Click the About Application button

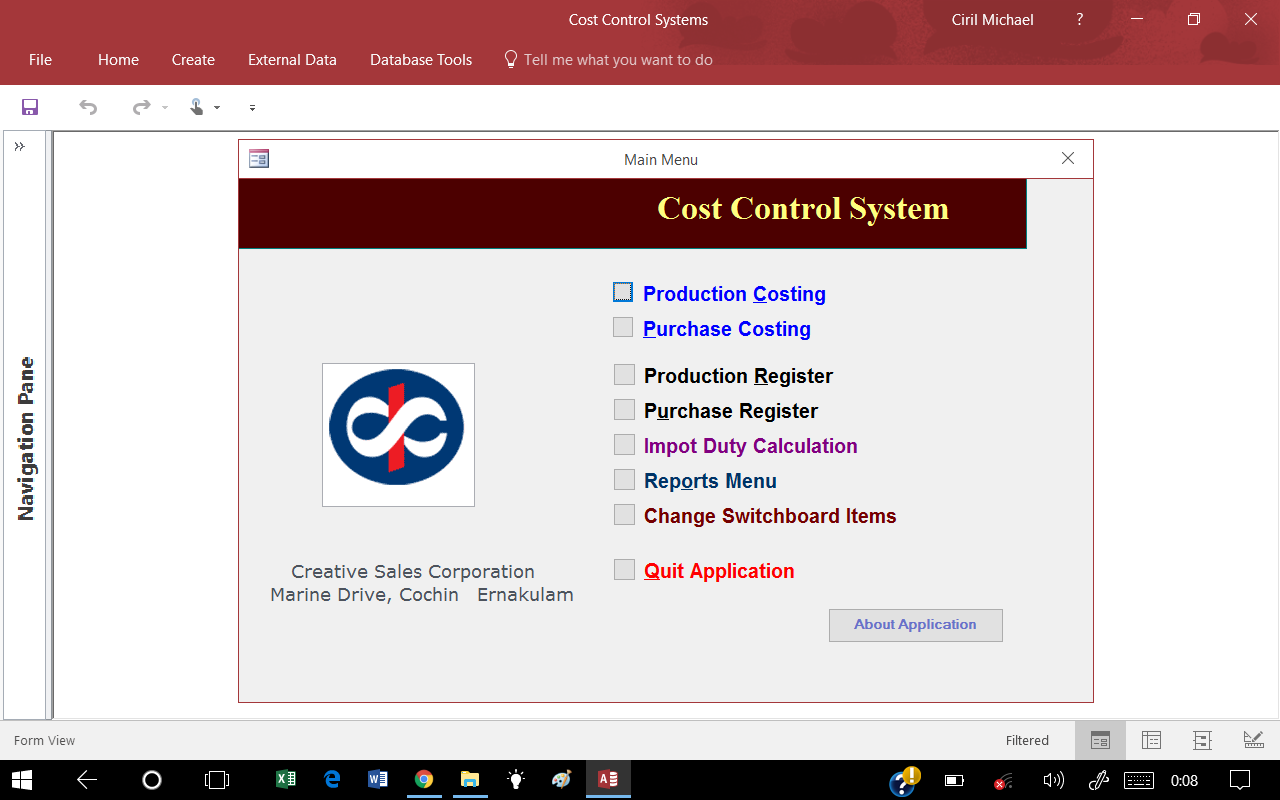pyautogui.click(x=915, y=625)
